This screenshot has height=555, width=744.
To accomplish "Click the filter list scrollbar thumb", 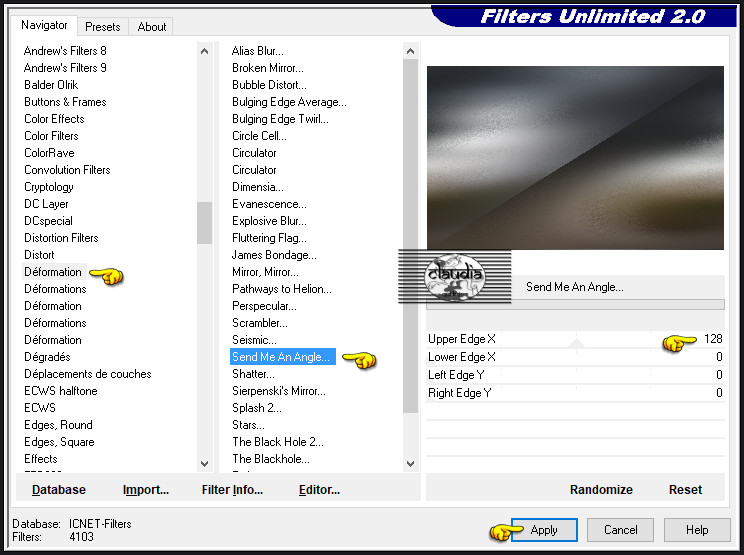I will 410,236.
